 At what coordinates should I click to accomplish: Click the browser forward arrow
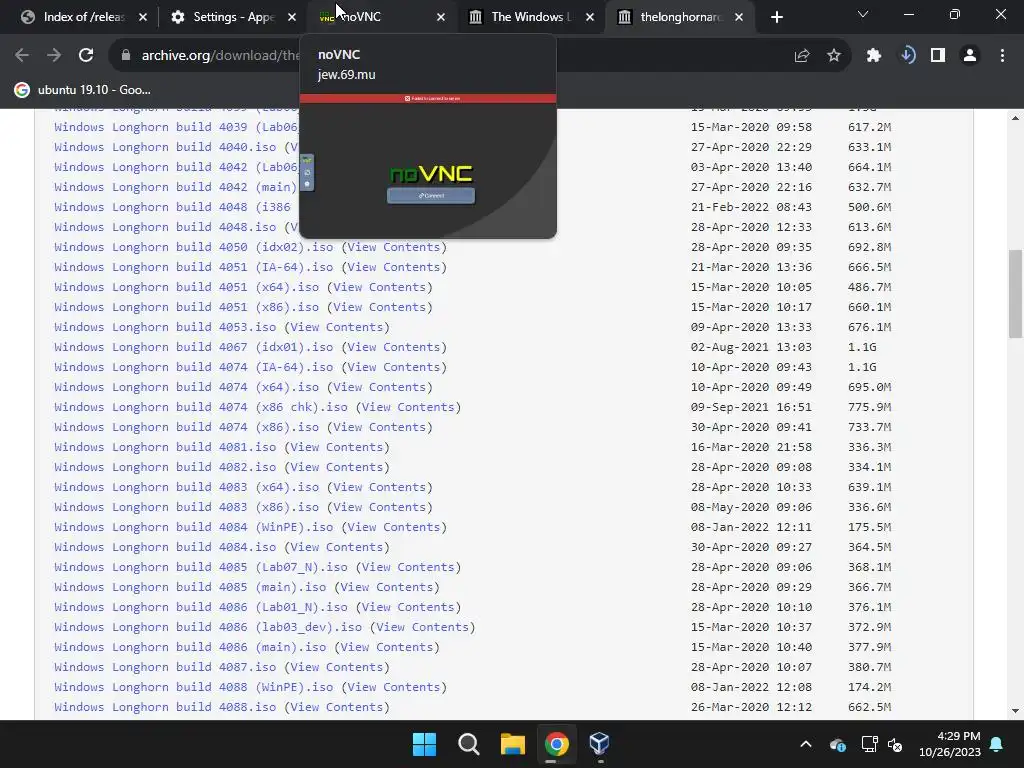54,56
